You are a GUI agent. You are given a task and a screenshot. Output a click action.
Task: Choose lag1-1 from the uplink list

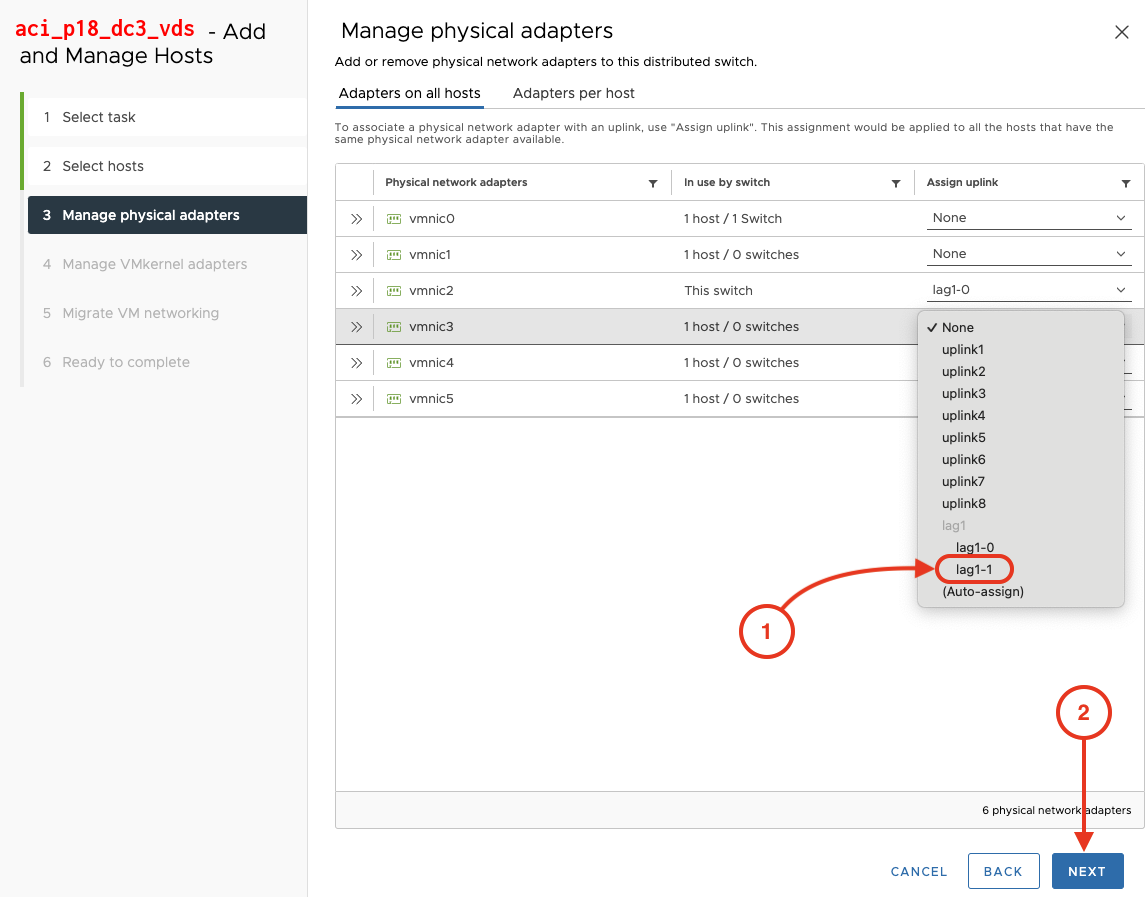pos(974,569)
